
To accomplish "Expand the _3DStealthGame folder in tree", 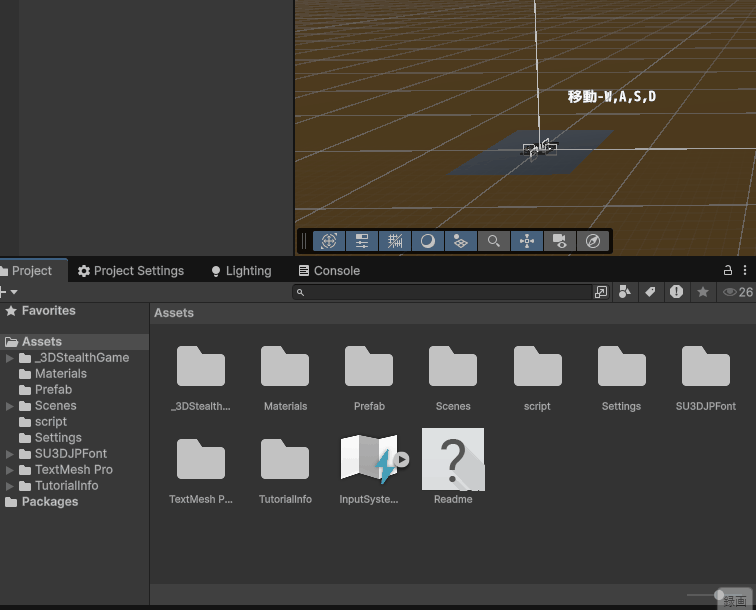I will [x=10, y=358].
